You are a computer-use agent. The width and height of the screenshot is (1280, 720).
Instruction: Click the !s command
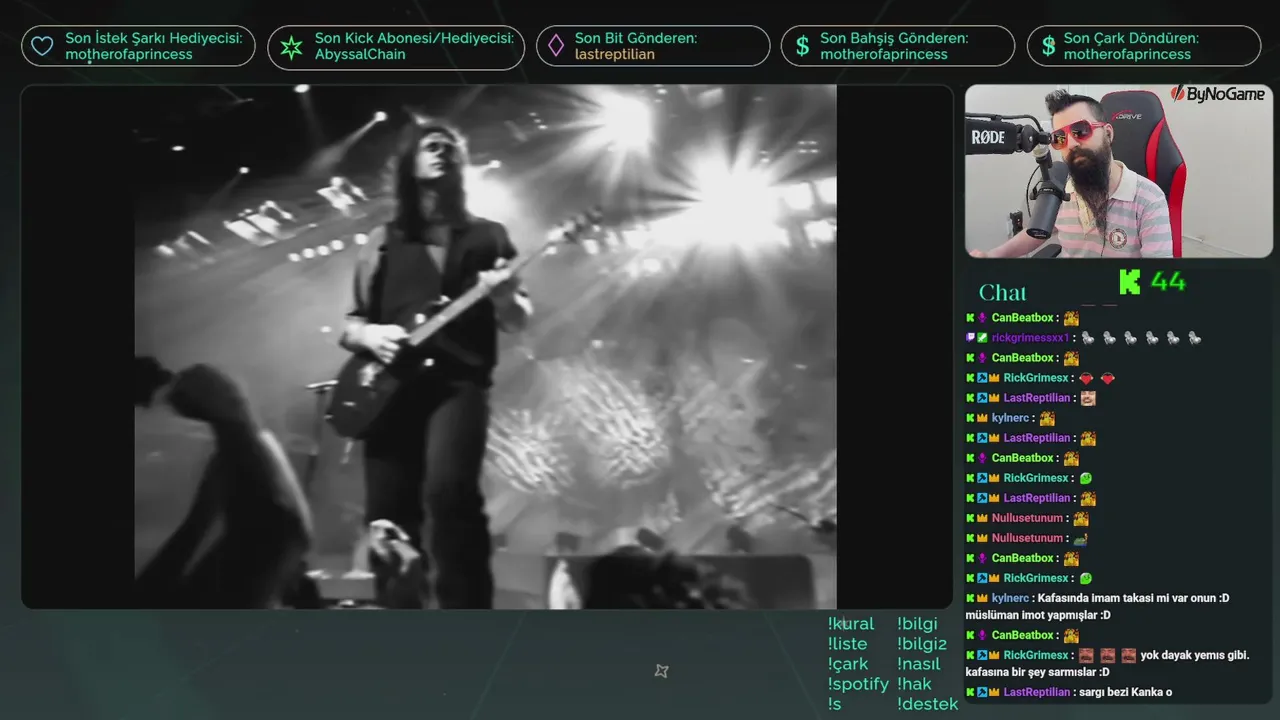click(835, 704)
